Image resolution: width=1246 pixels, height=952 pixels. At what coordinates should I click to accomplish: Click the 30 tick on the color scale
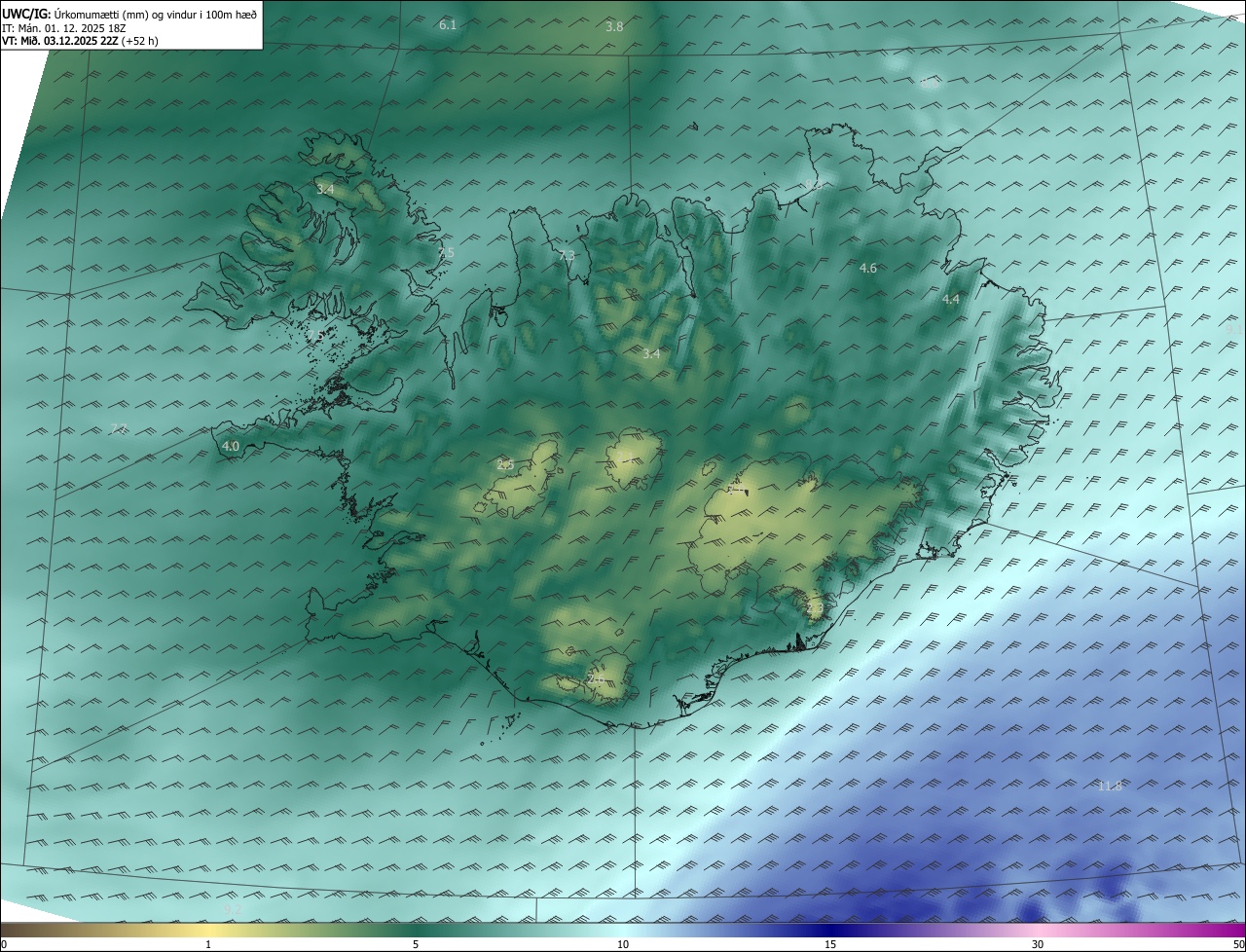[1038, 944]
